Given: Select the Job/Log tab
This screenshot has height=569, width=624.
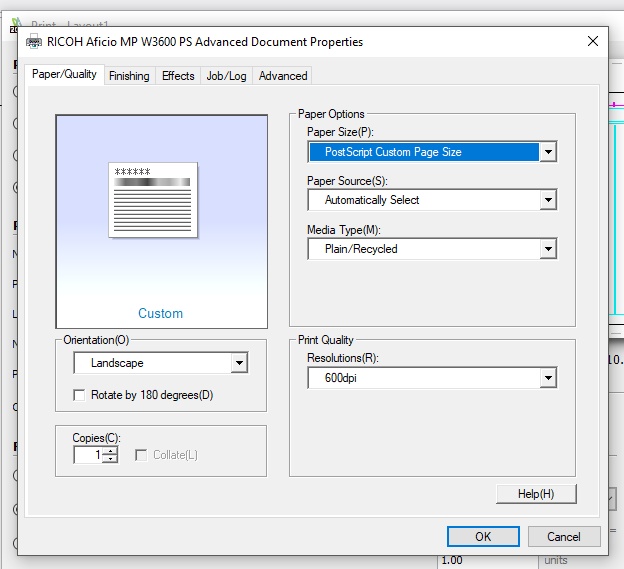Looking at the screenshot, I should tap(226, 76).
